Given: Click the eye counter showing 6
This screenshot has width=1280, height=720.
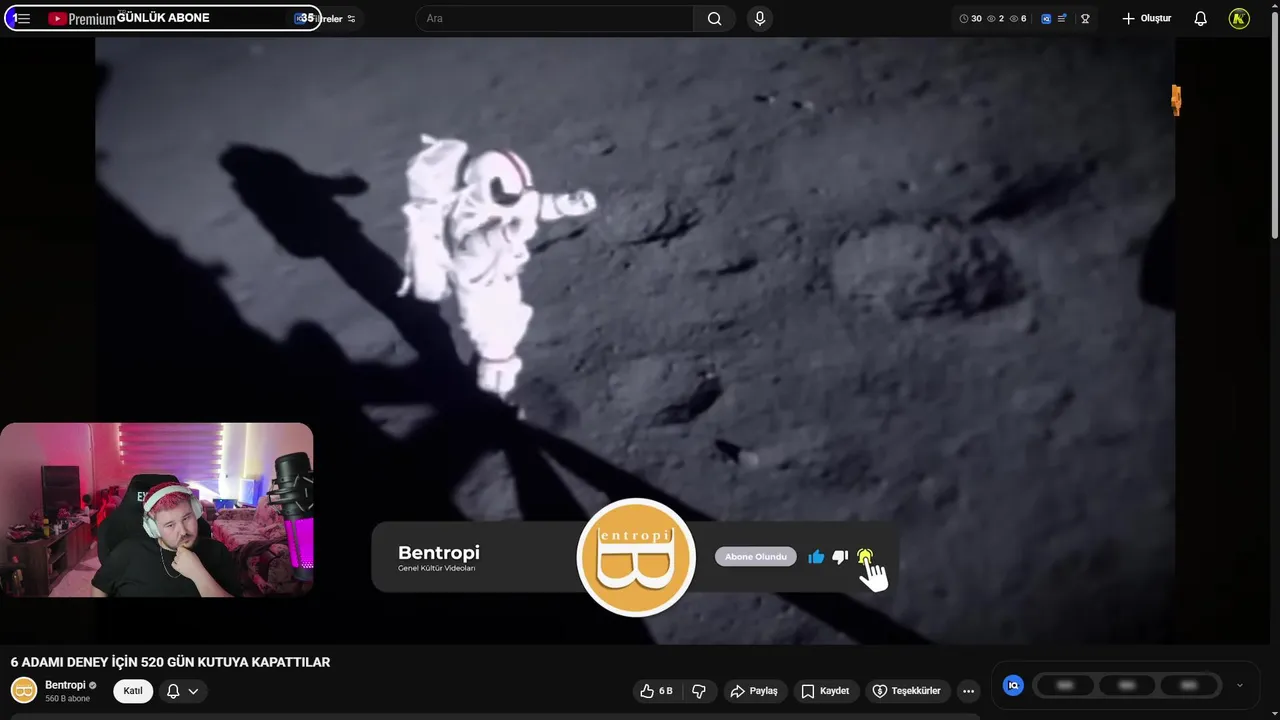Looking at the screenshot, I should click(x=1018, y=18).
